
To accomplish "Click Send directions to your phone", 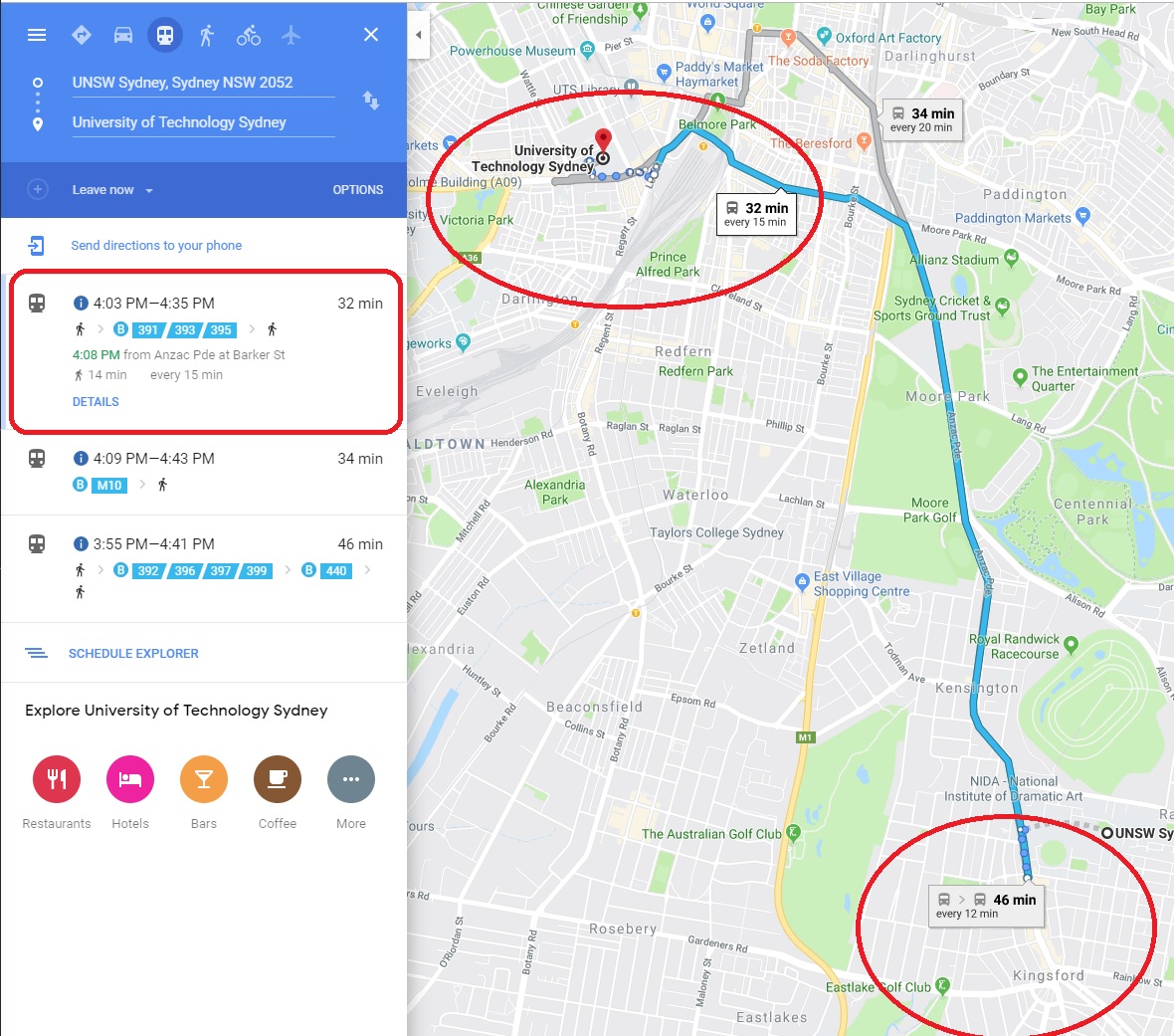I will click(156, 246).
